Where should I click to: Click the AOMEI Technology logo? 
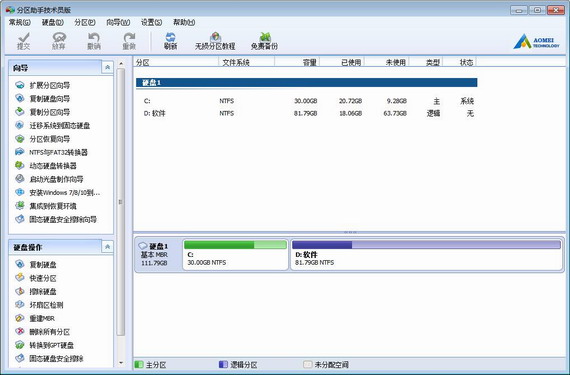pyautogui.click(x=537, y=41)
